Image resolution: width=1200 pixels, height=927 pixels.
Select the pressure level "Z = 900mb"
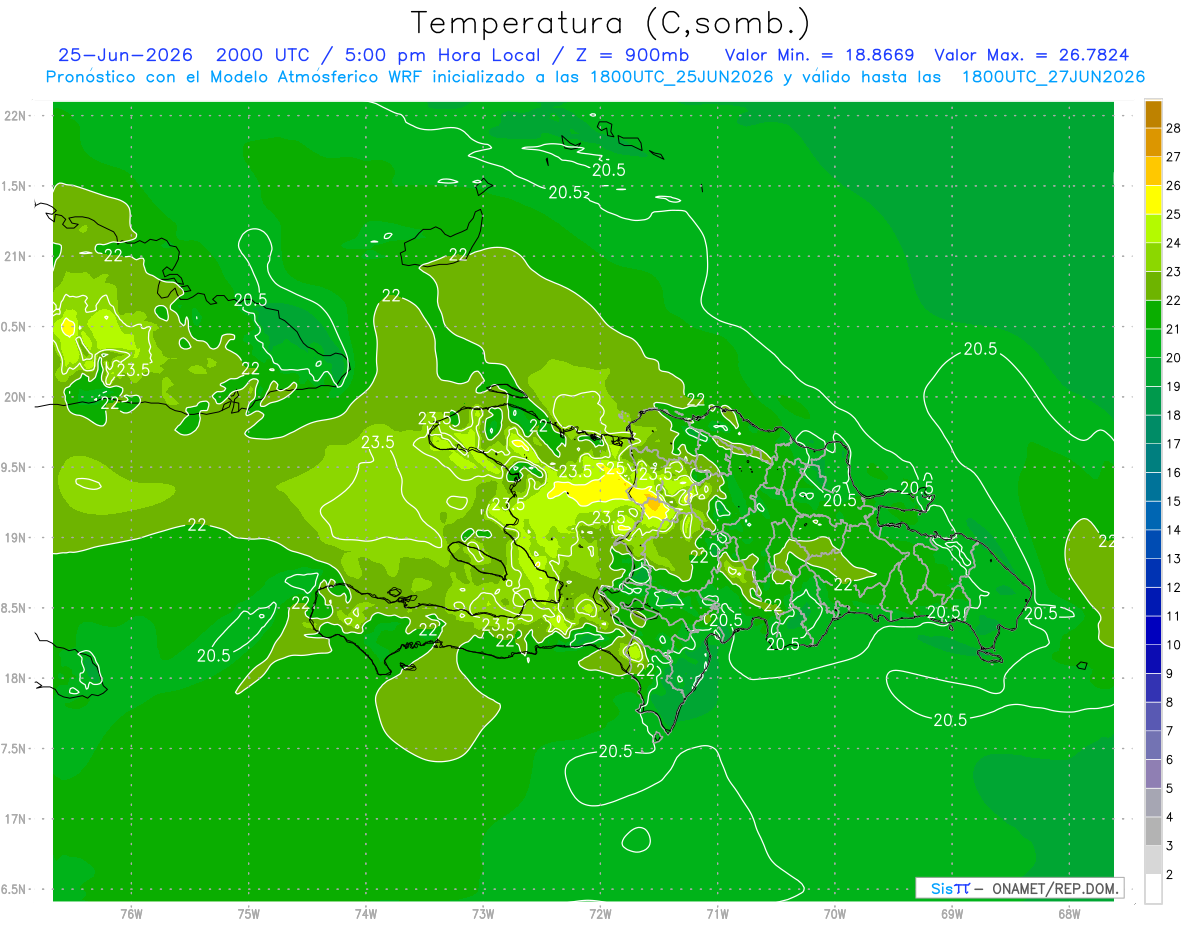(626, 55)
